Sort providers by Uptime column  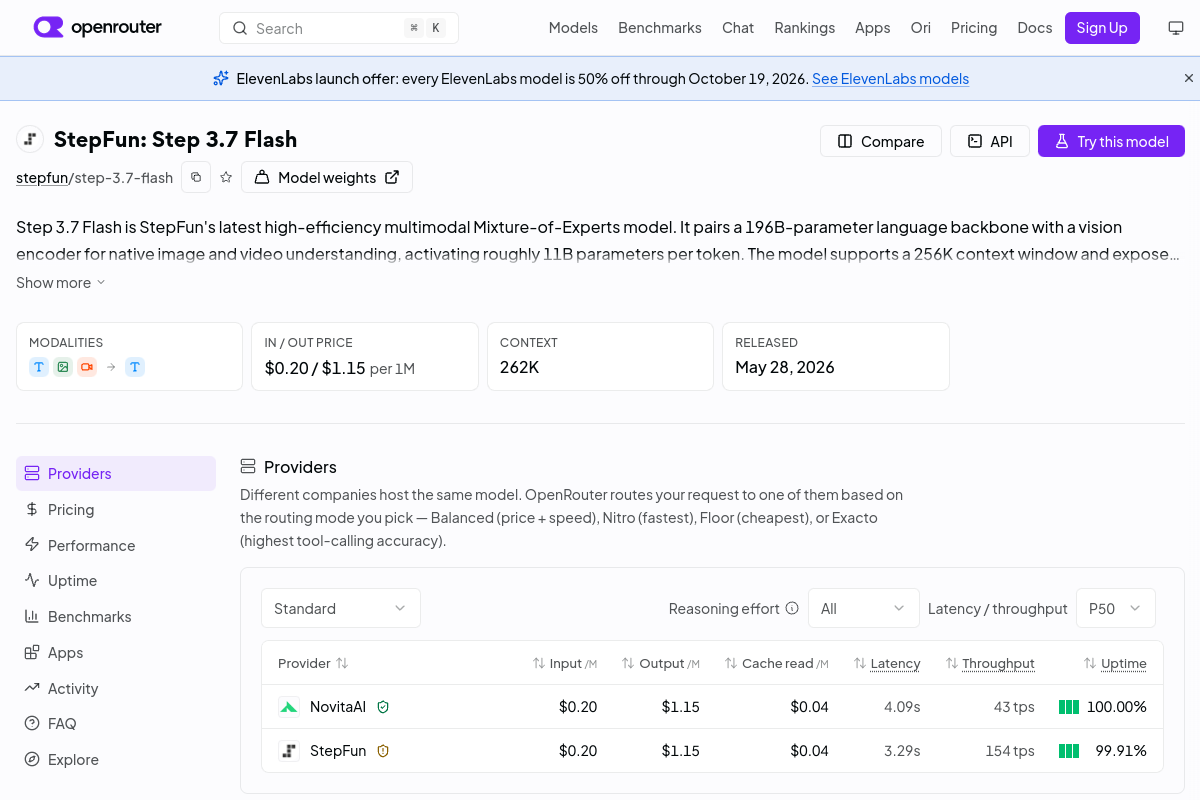1115,663
